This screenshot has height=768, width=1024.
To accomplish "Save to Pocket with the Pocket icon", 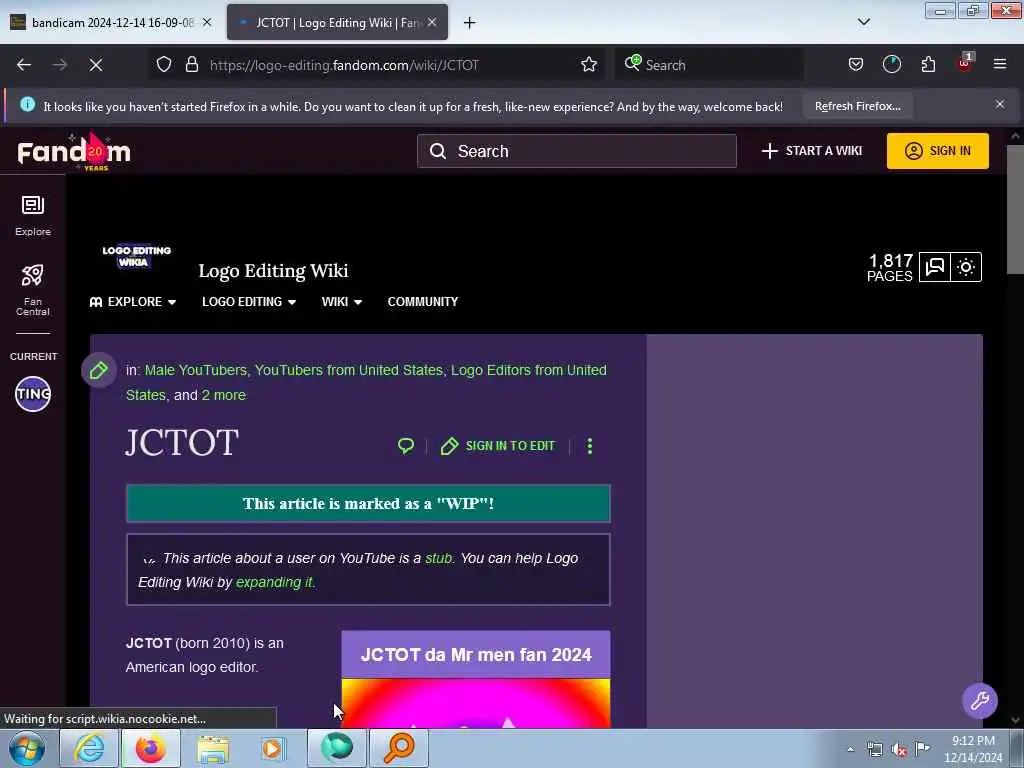I will pyautogui.click(x=856, y=65).
